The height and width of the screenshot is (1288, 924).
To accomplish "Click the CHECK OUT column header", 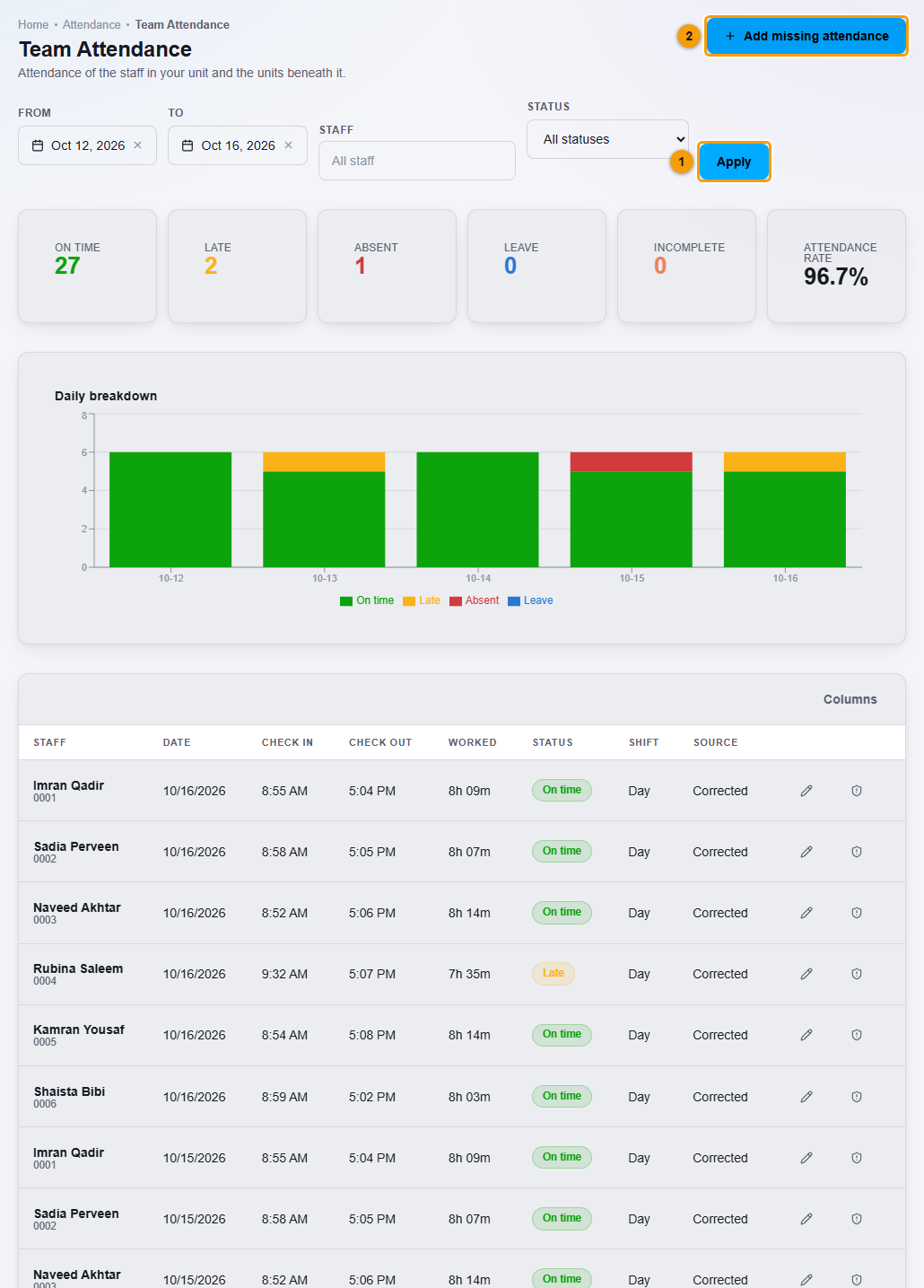I will click(380, 742).
